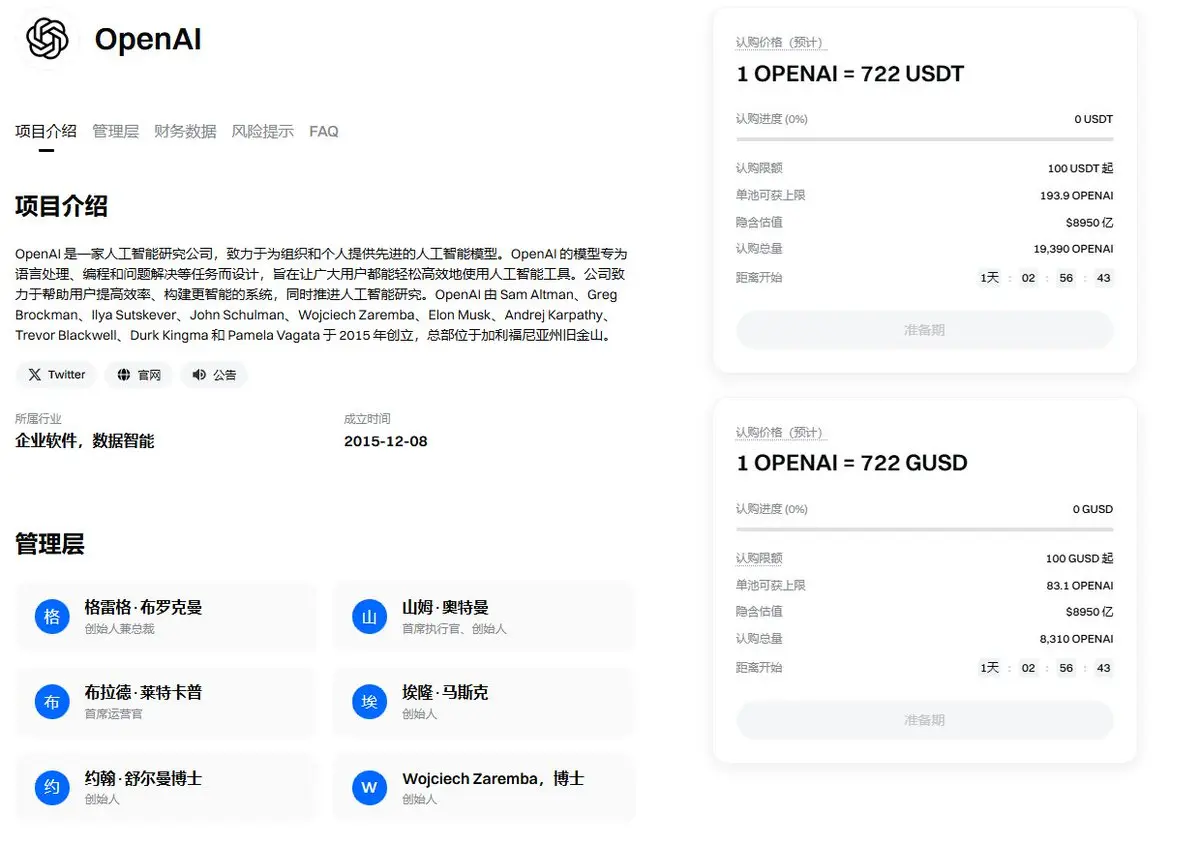
Task: Click 100 USDT 起 limit value
Action: pos(1080,168)
